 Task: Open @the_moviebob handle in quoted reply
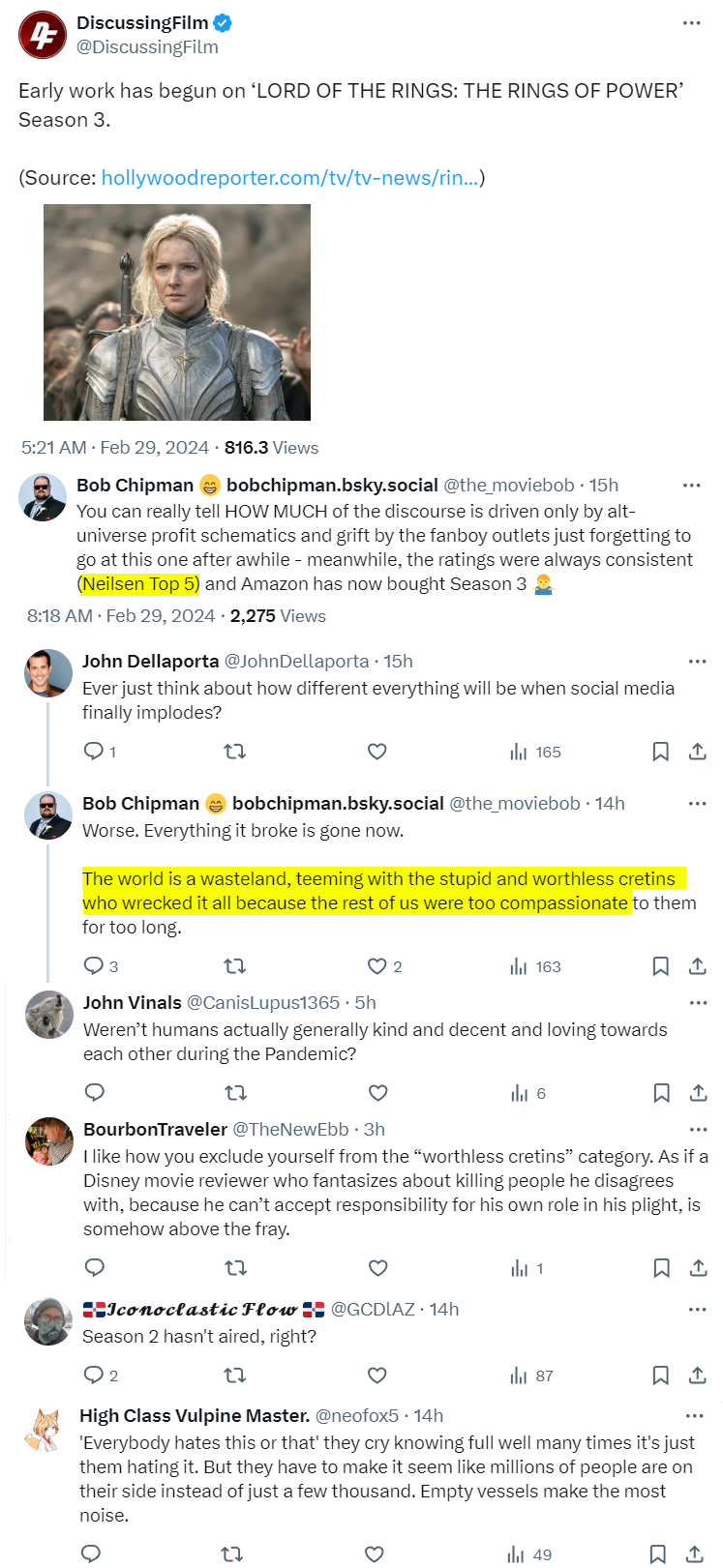pyautogui.click(x=508, y=485)
